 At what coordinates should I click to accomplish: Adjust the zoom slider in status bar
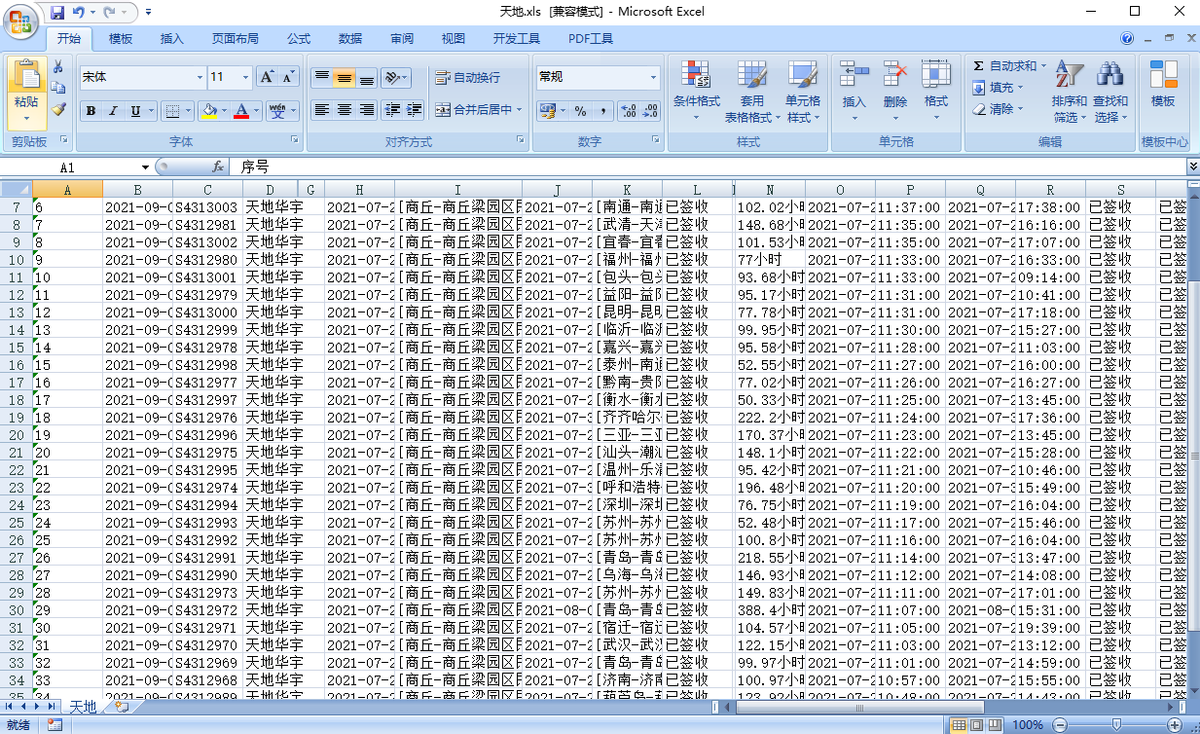[x=1117, y=724]
